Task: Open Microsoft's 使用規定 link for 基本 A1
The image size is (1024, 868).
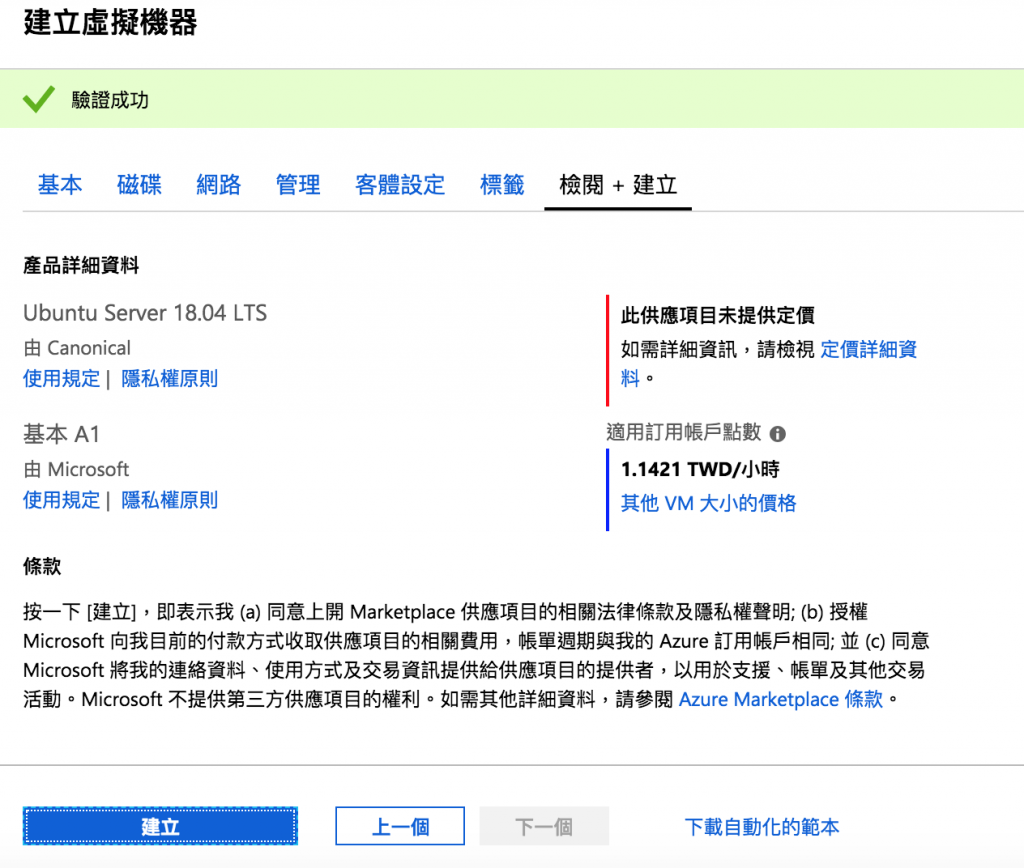Action: tap(61, 500)
